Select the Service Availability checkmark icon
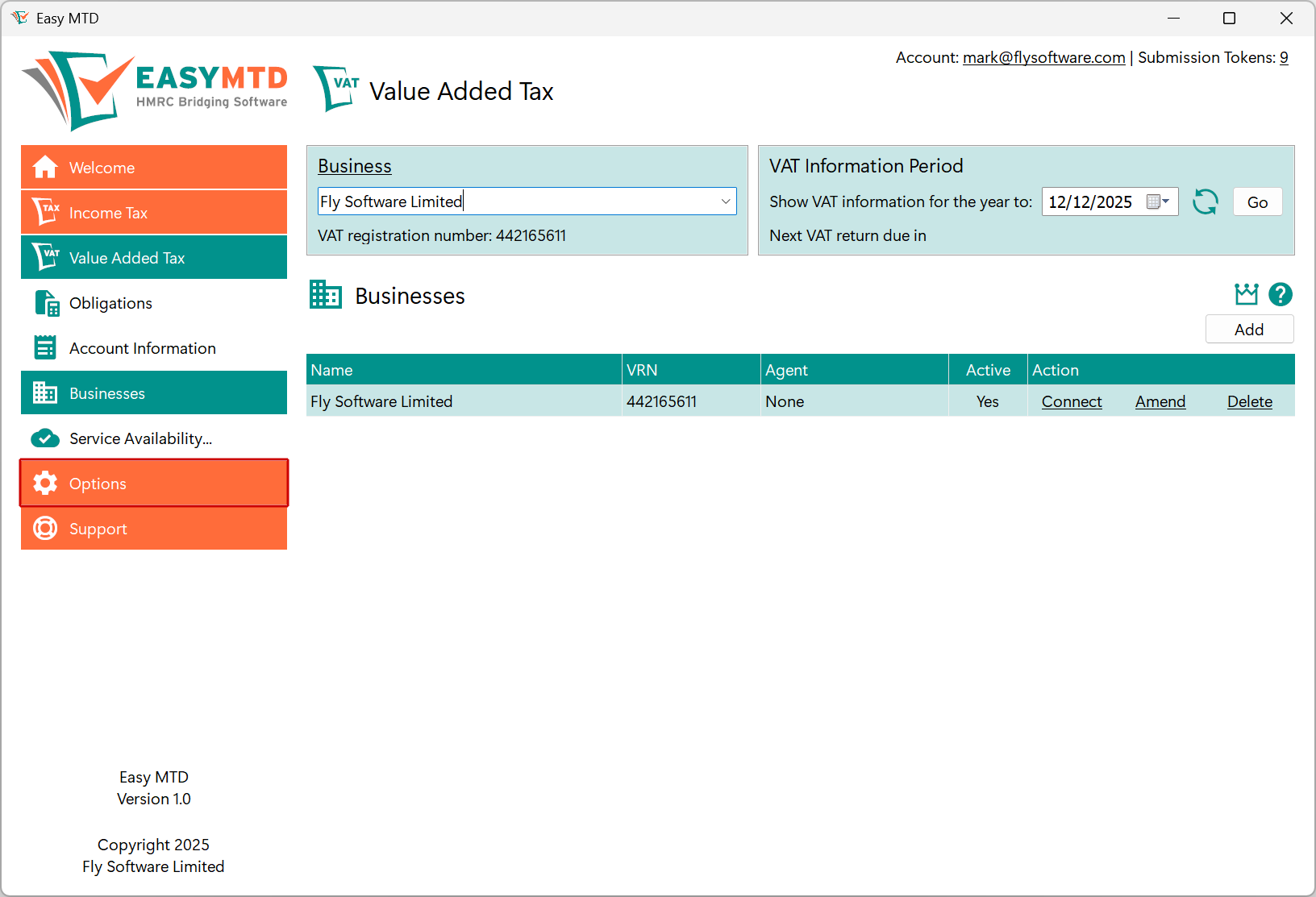Image resolution: width=1316 pixels, height=897 pixels. pyautogui.click(x=45, y=438)
